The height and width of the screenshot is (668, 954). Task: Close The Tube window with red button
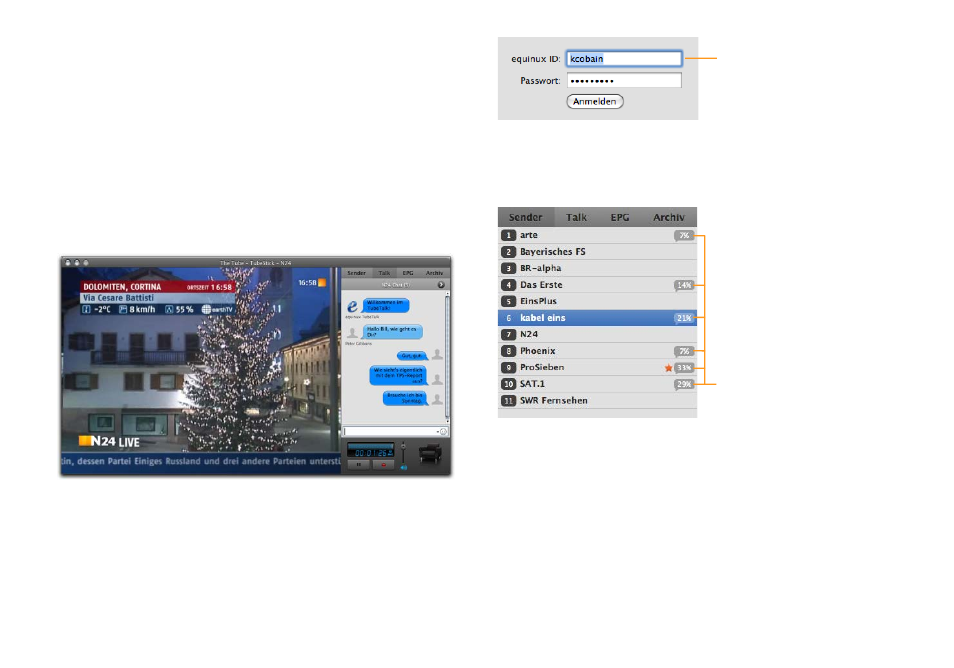coord(68,263)
